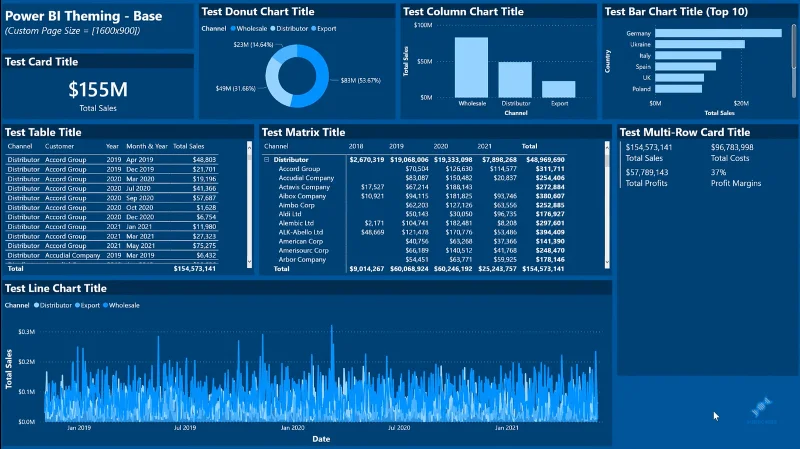800x449 pixels.
Task: Click the $154,573,141 total in the table
Action: [x=194, y=268]
